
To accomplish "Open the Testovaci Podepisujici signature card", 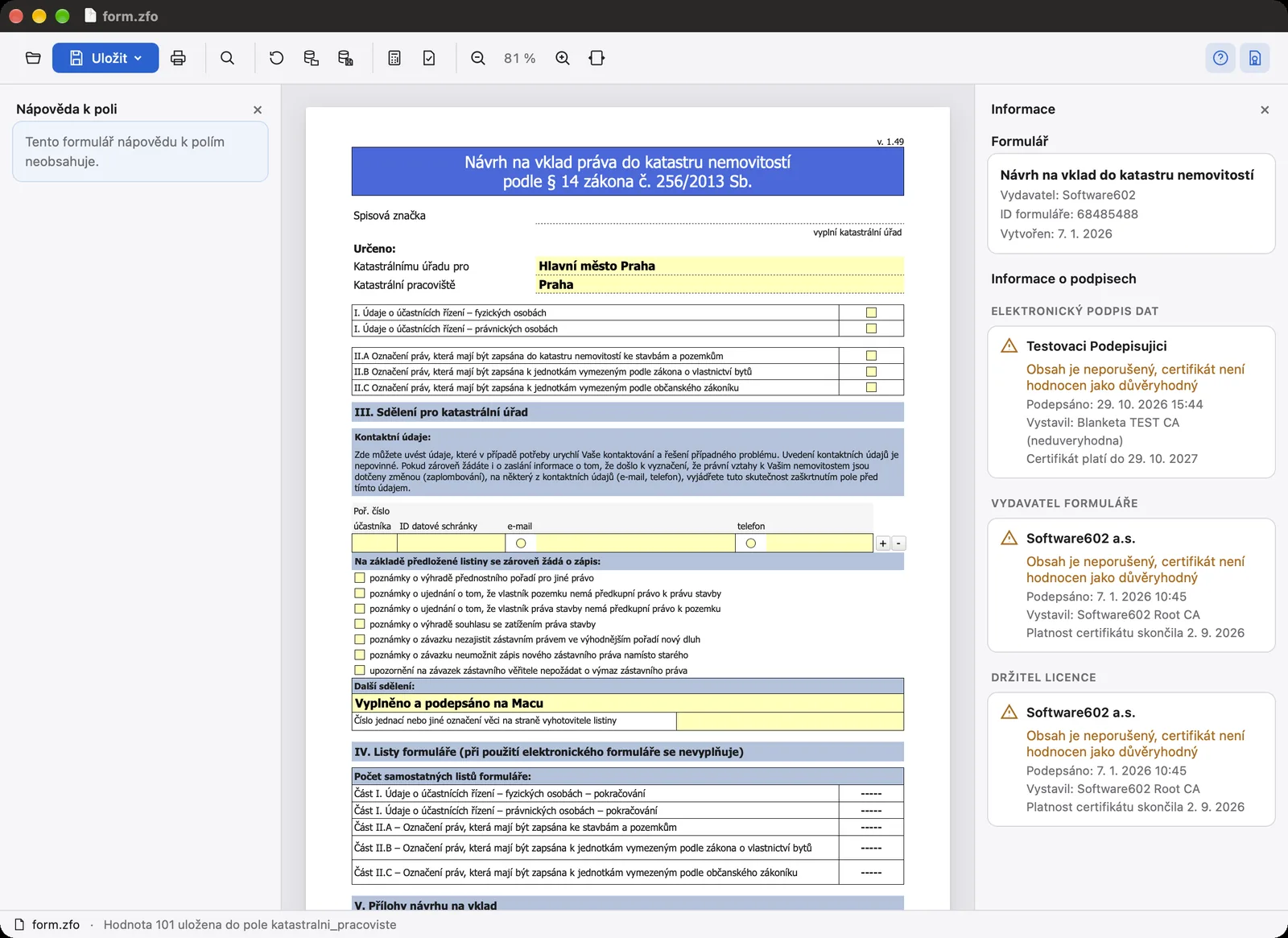I will click(1131, 402).
